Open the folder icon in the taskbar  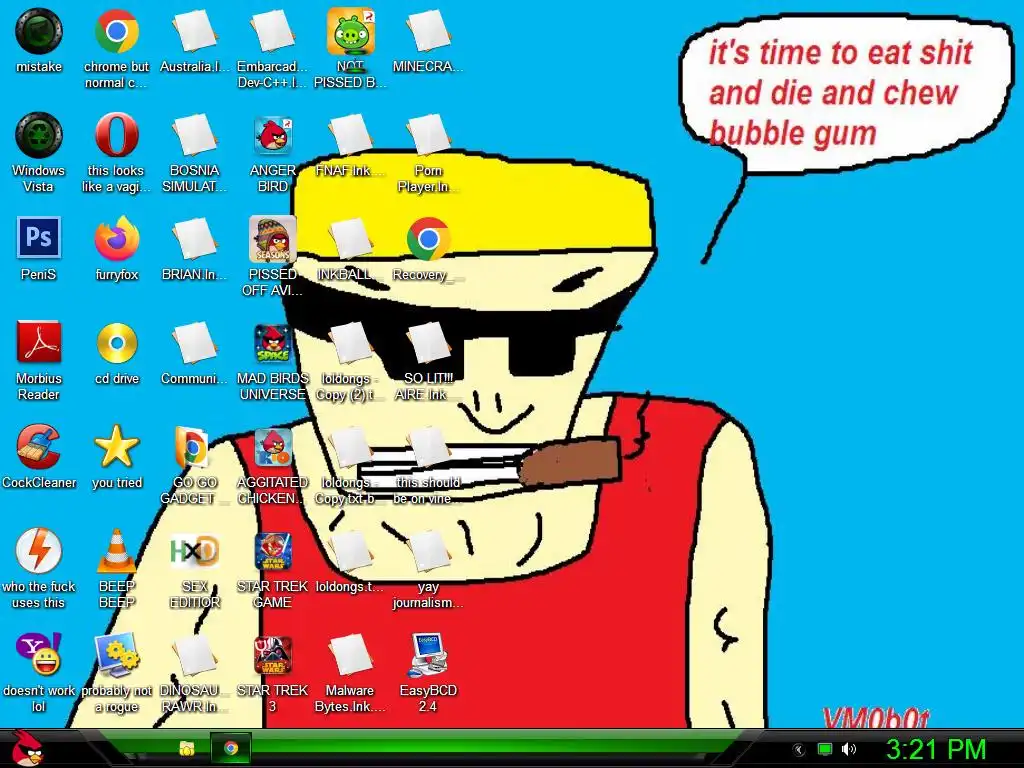coord(187,749)
